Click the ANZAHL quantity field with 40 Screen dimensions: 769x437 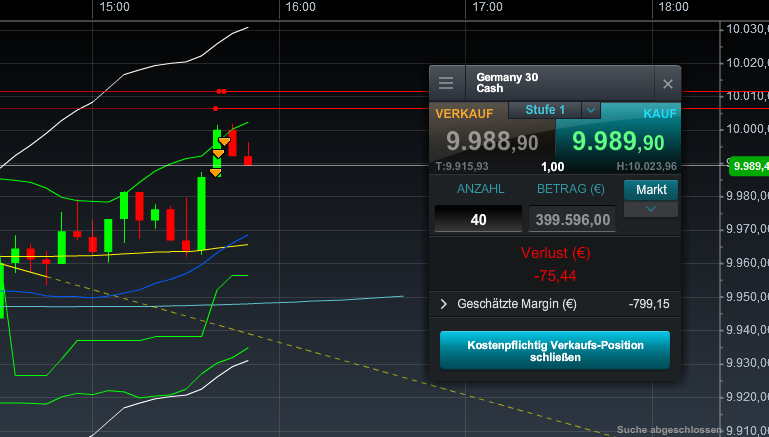point(478,219)
